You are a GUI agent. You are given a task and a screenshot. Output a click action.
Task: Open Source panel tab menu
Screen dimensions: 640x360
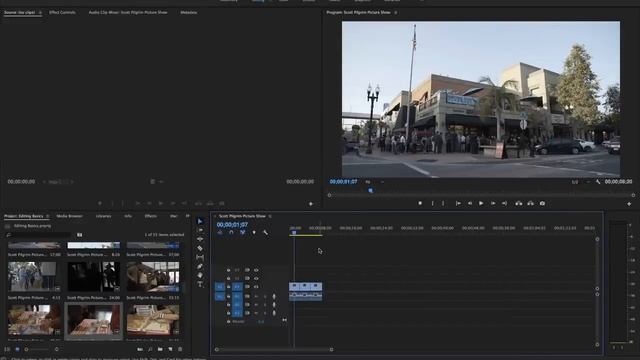[x=40, y=13]
